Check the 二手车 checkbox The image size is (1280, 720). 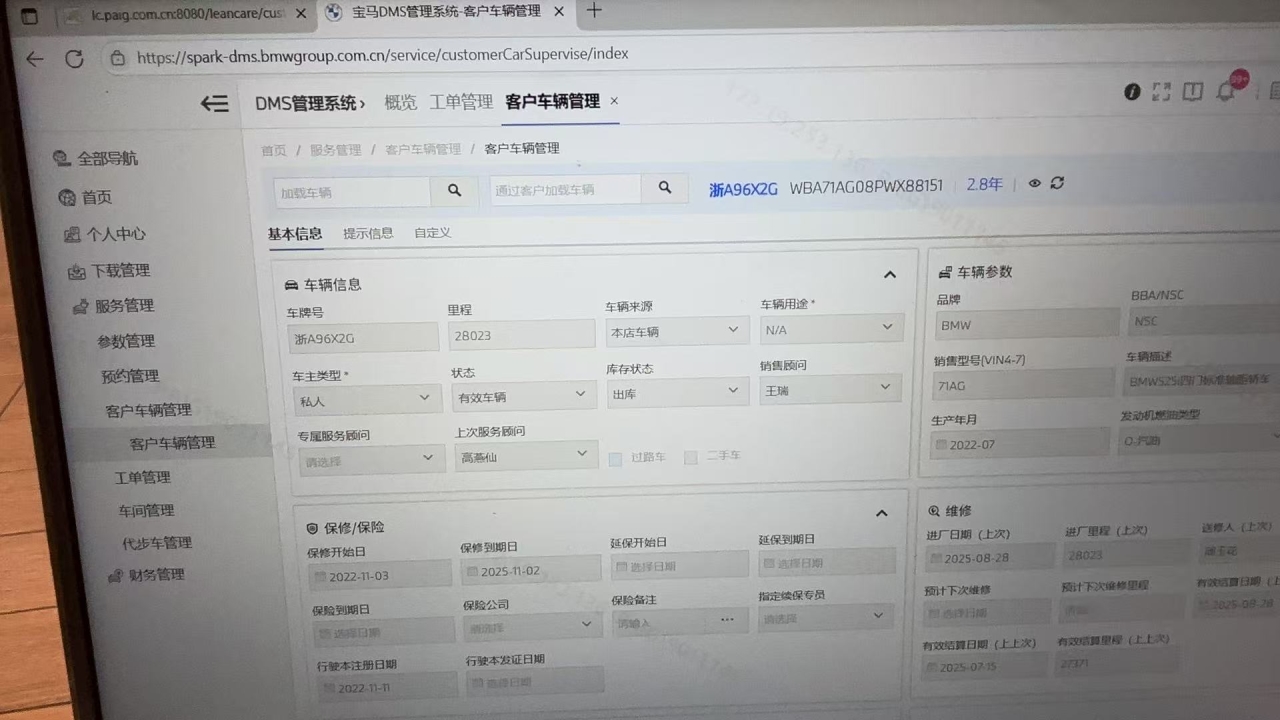691,457
